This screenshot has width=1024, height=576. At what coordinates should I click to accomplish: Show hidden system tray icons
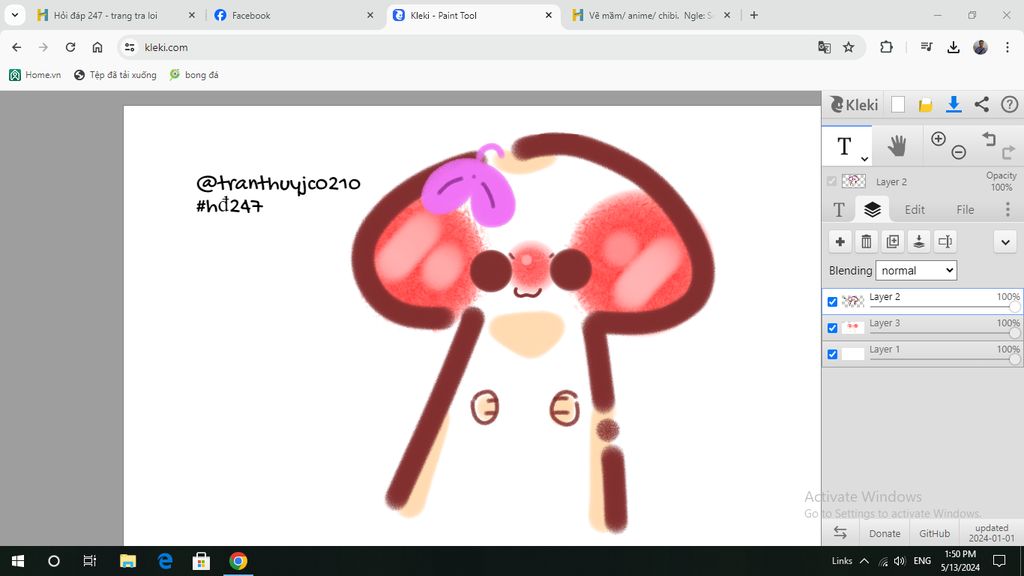[x=864, y=561]
